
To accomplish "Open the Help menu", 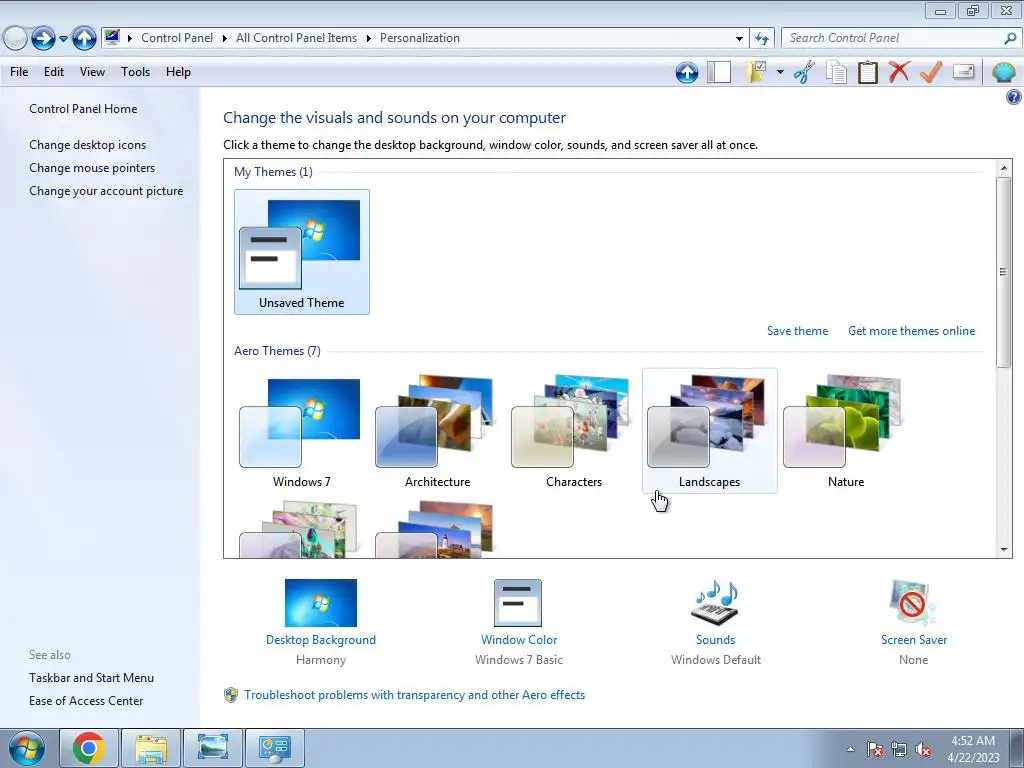I will coord(178,72).
